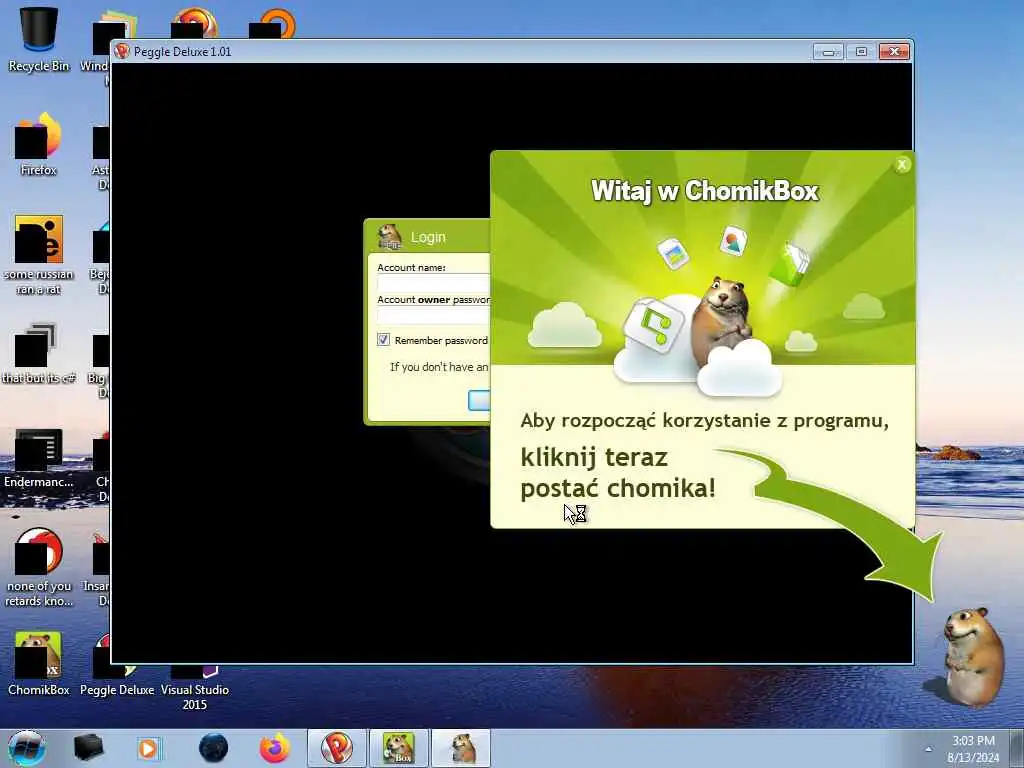The width and height of the screenshot is (1024, 768).
Task: Open the Visual Studio 2015 desktop shortcut
Action: pos(195,686)
